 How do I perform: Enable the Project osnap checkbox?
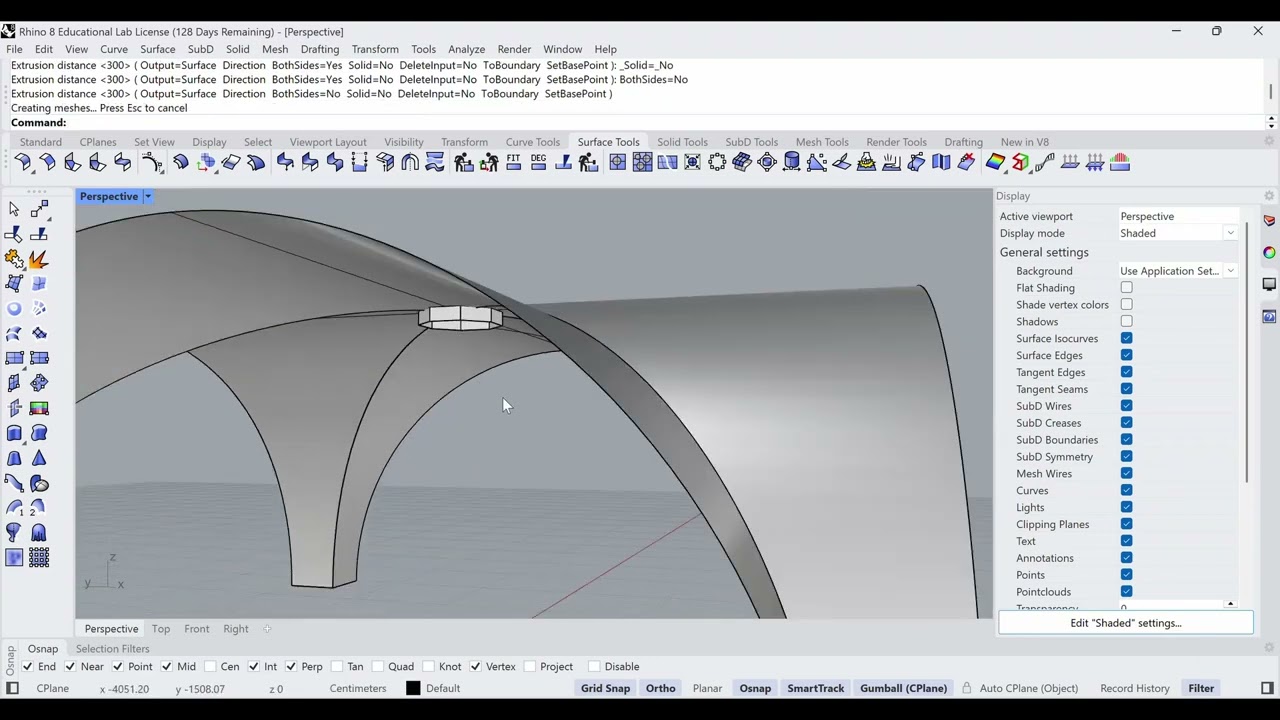[x=530, y=666]
